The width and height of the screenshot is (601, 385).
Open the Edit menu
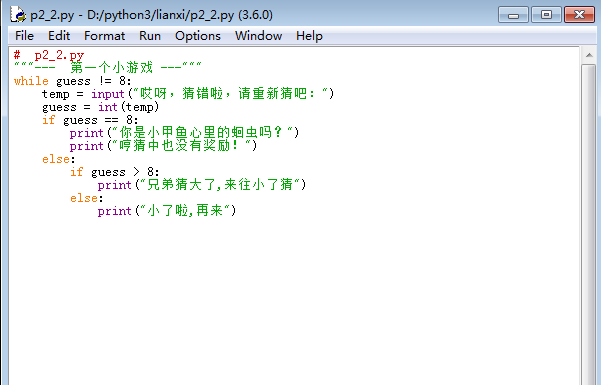(59, 36)
